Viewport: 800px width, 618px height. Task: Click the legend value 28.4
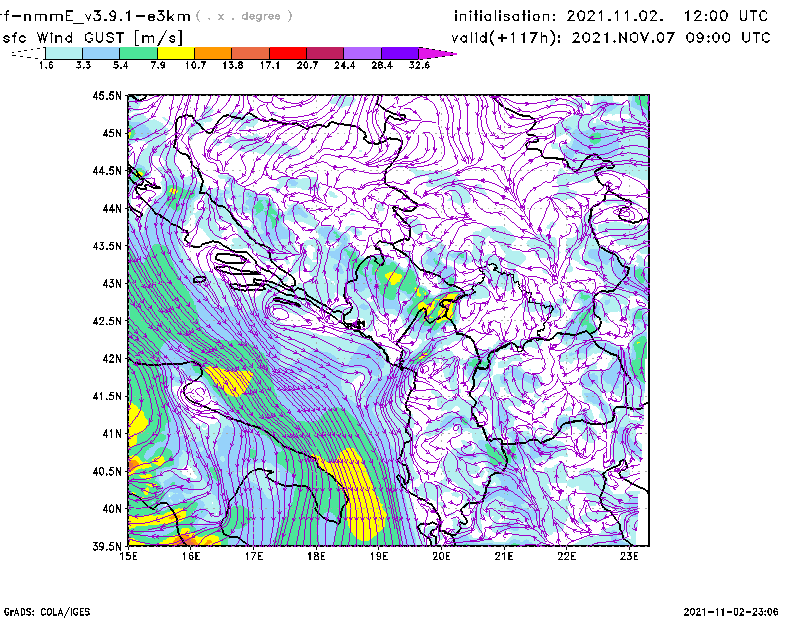point(382,65)
